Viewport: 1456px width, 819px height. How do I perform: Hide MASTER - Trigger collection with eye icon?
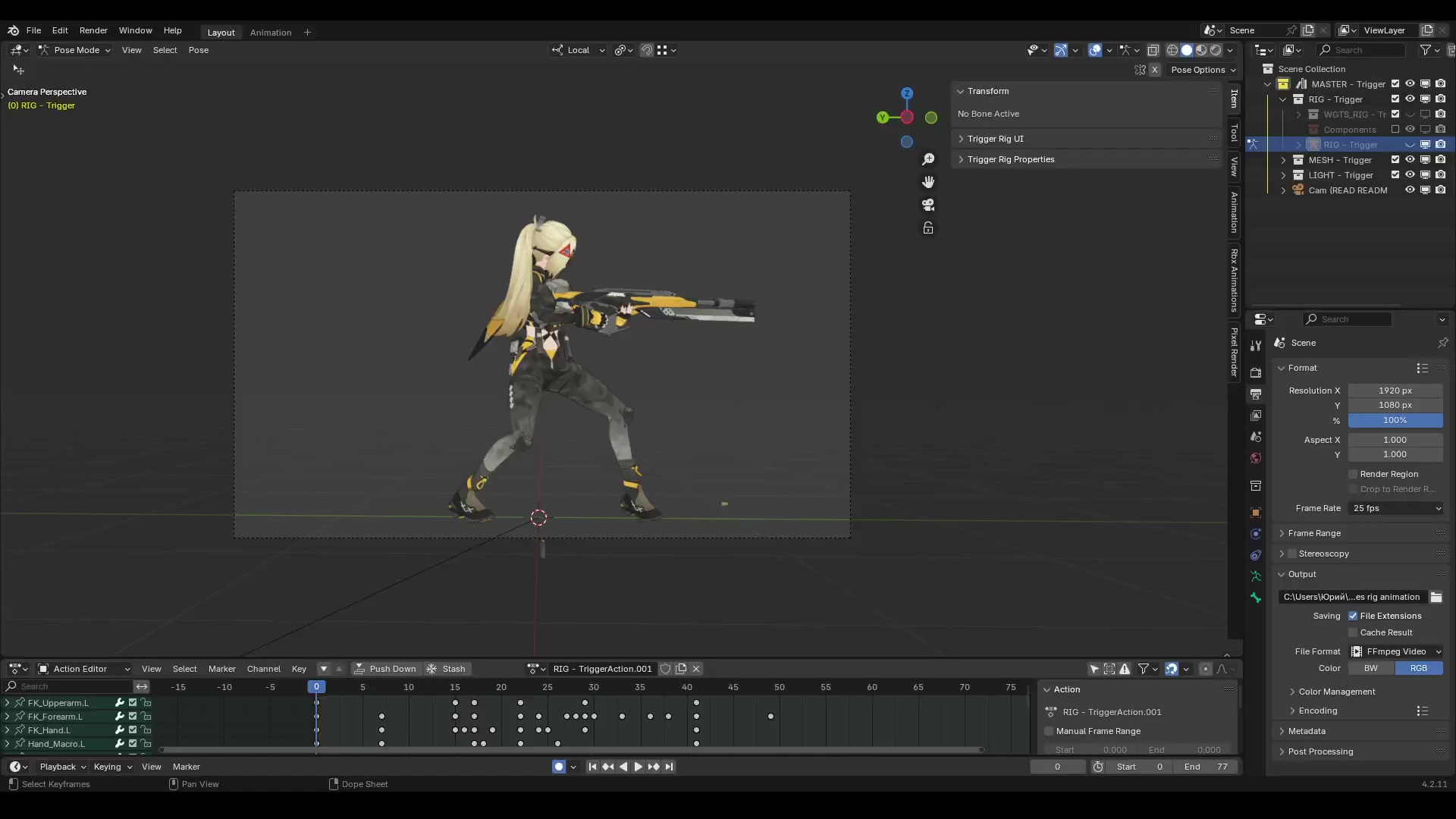coord(1410,84)
